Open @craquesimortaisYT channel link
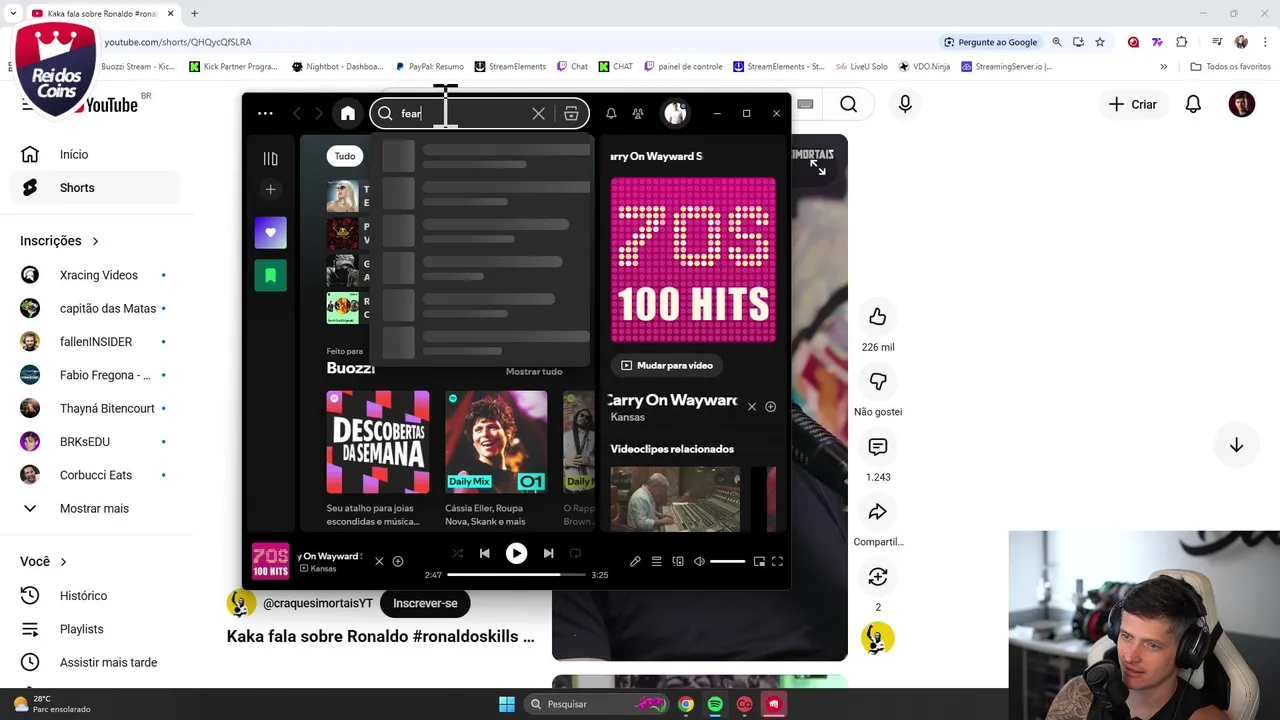 pyautogui.click(x=318, y=603)
